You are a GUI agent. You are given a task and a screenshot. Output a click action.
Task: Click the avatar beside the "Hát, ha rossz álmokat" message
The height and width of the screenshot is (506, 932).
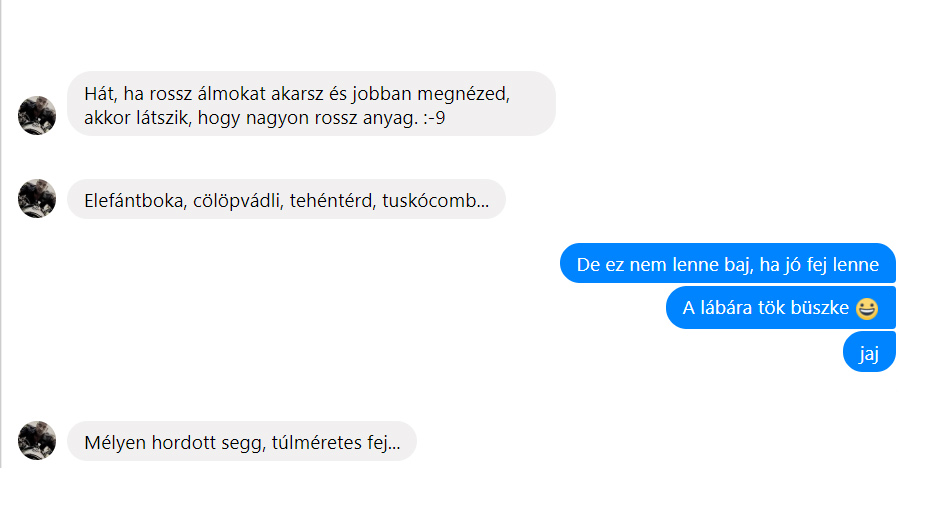[37, 115]
